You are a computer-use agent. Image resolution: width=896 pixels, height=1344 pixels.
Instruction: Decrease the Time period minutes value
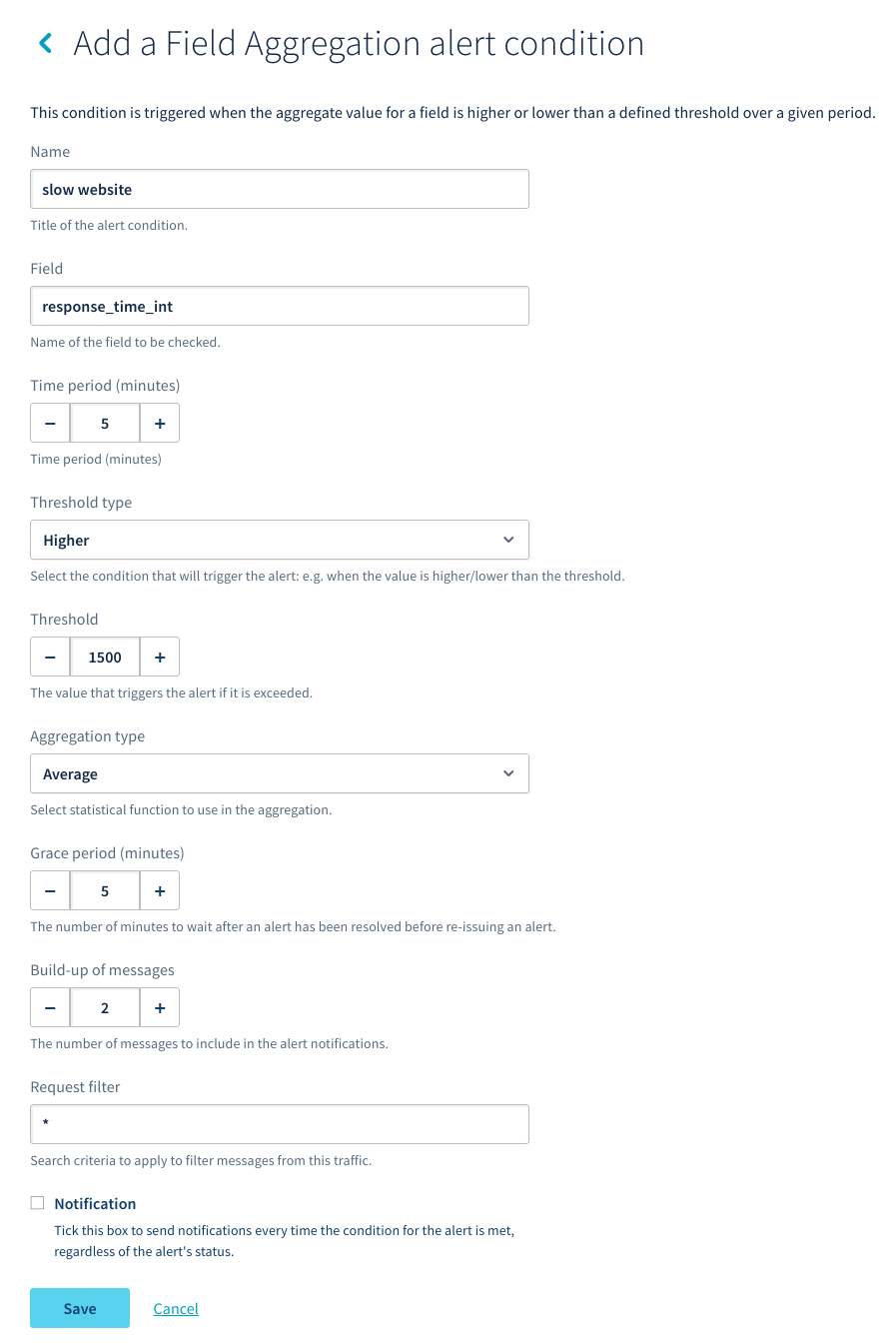[50, 424]
